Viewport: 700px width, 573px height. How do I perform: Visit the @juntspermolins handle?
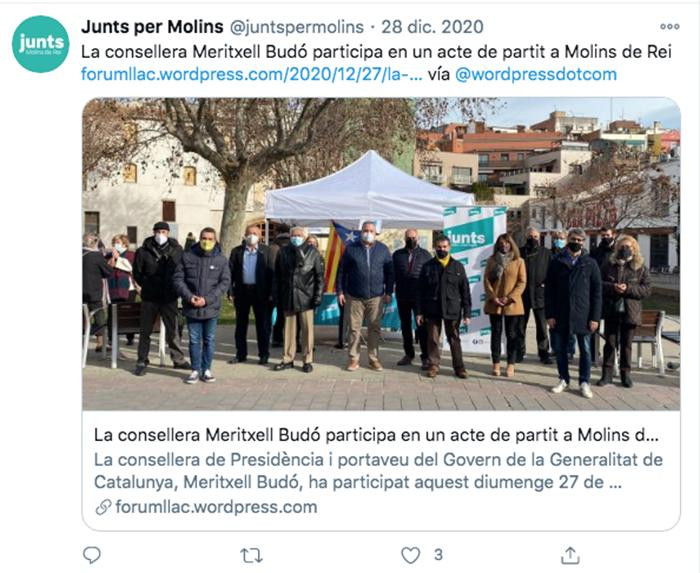[x=297, y=27]
